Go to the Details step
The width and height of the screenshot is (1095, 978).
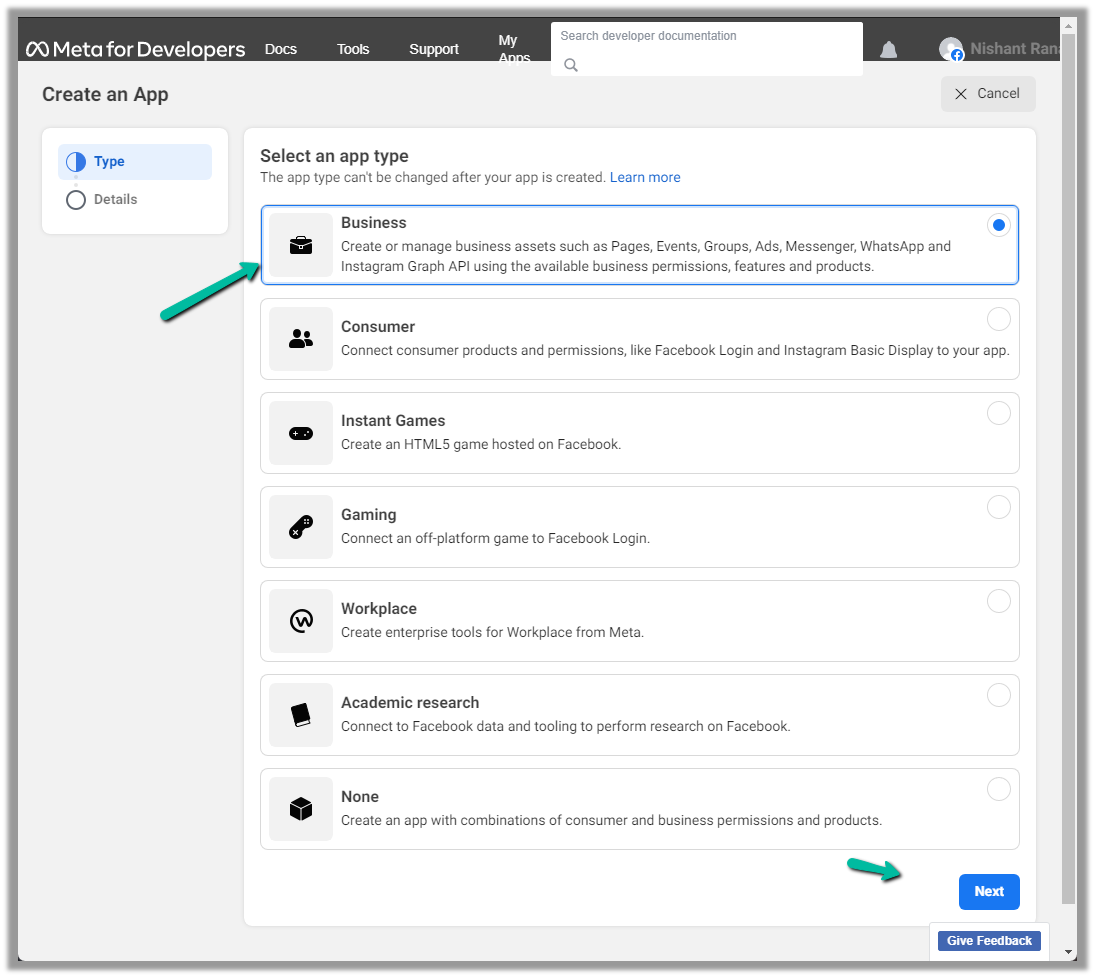pos(115,199)
